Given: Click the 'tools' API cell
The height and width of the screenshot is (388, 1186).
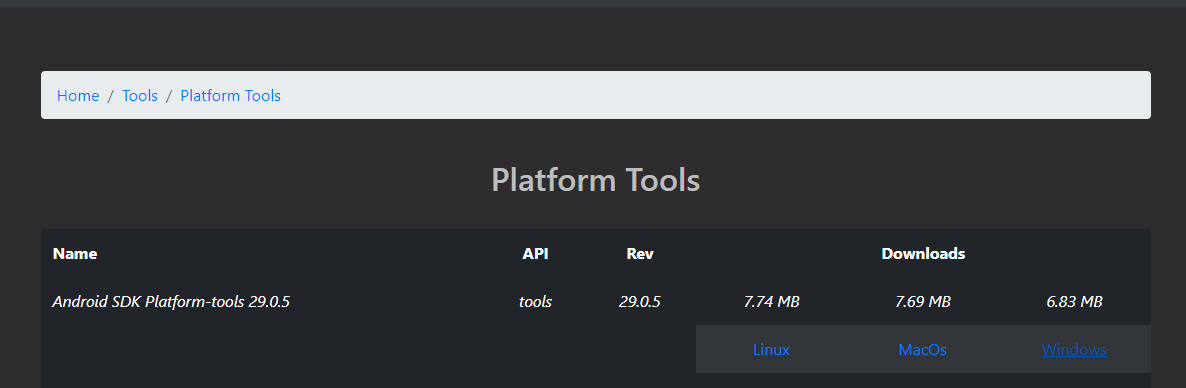Looking at the screenshot, I should 536,302.
